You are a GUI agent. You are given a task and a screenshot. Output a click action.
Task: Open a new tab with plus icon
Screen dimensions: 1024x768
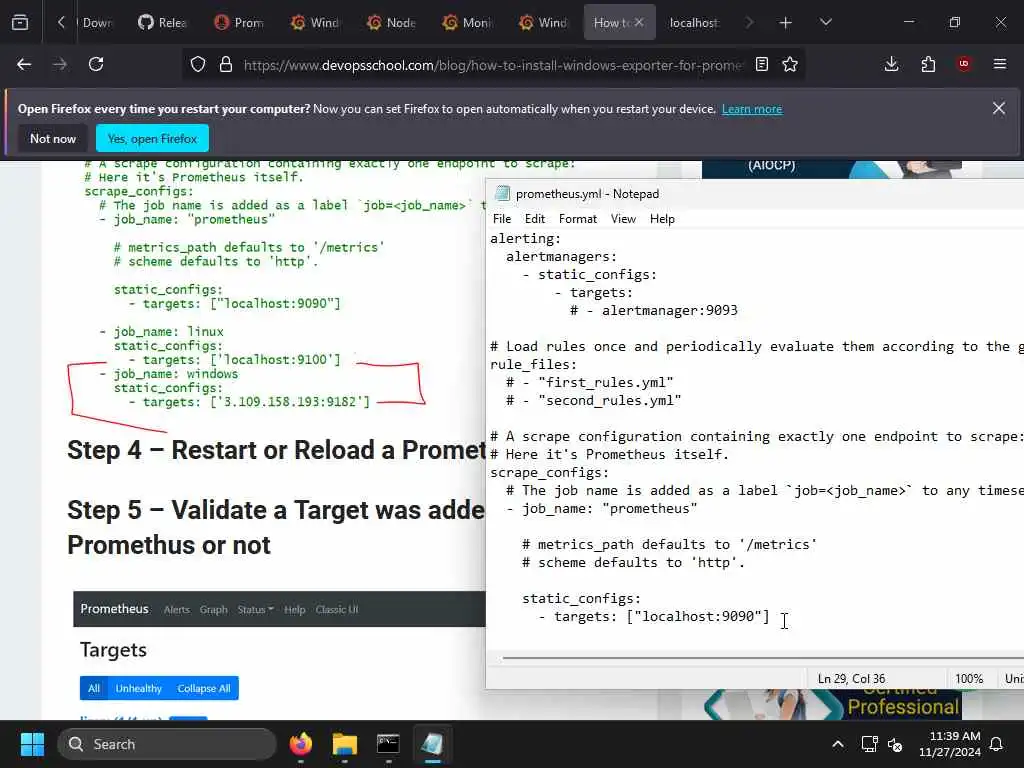point(786,23)
